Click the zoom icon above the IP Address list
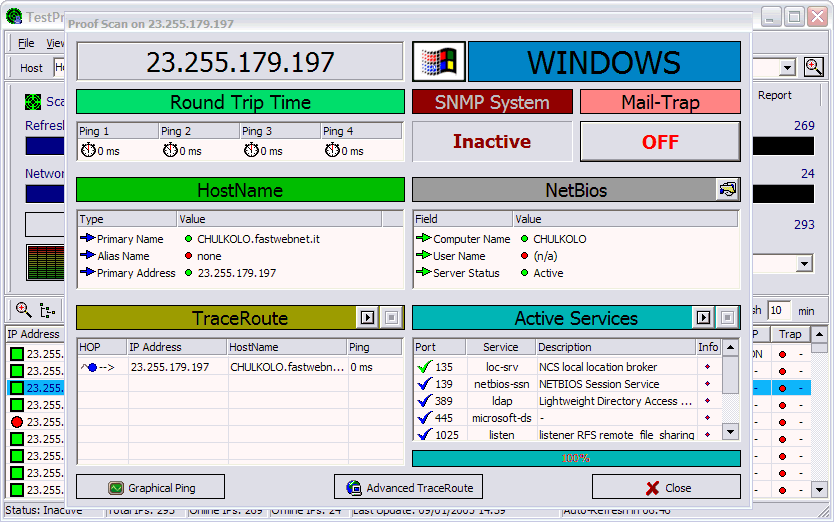This screenshot has width=834, height=522. pos(23,310)
